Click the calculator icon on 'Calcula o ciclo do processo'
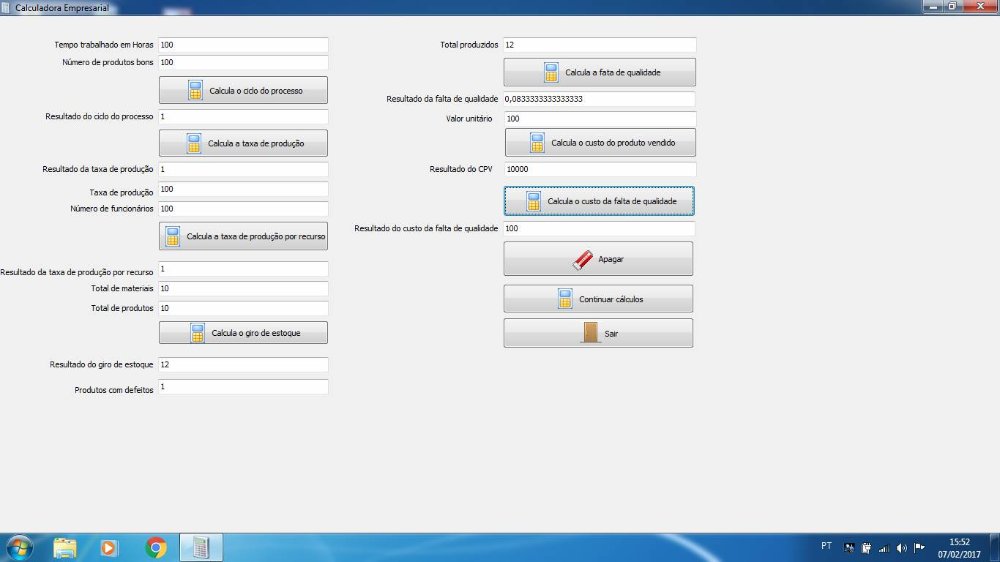 coord(195,91)
